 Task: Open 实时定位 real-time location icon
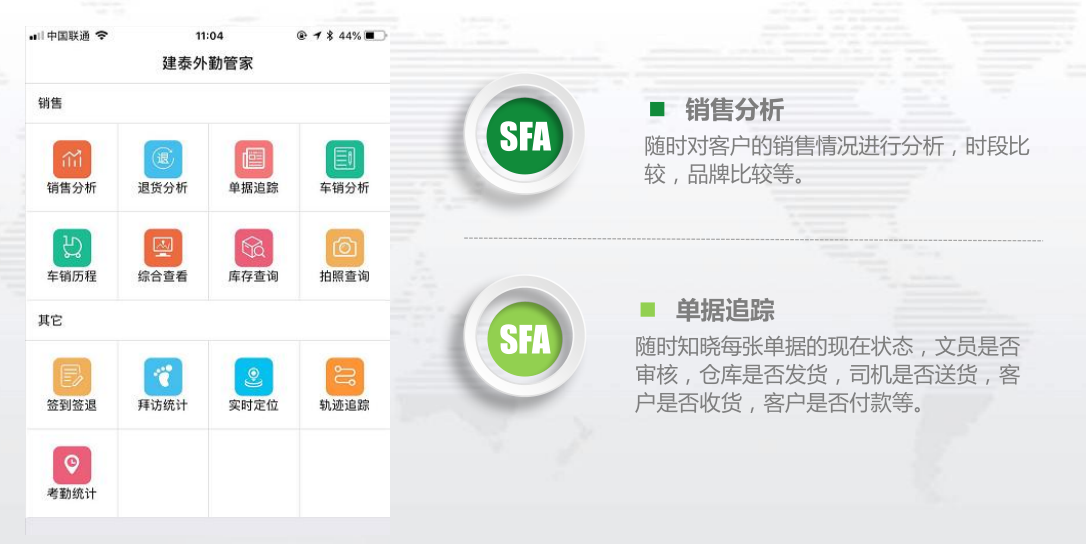[x=254, y=378]
